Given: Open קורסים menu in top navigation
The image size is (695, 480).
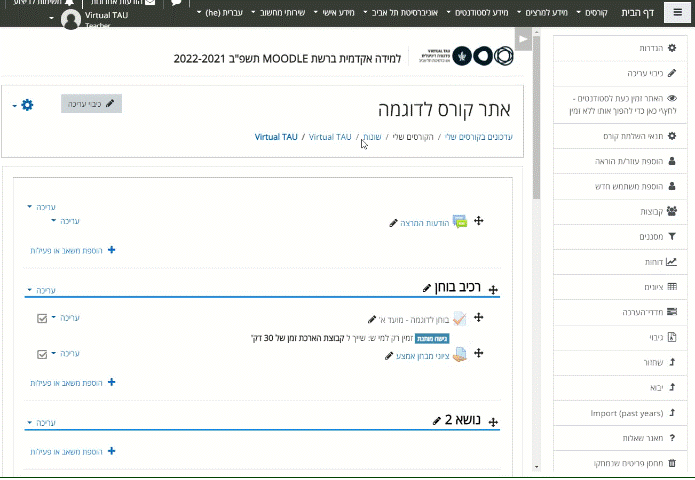Looking at the screenshot, I should coord(593,12).
